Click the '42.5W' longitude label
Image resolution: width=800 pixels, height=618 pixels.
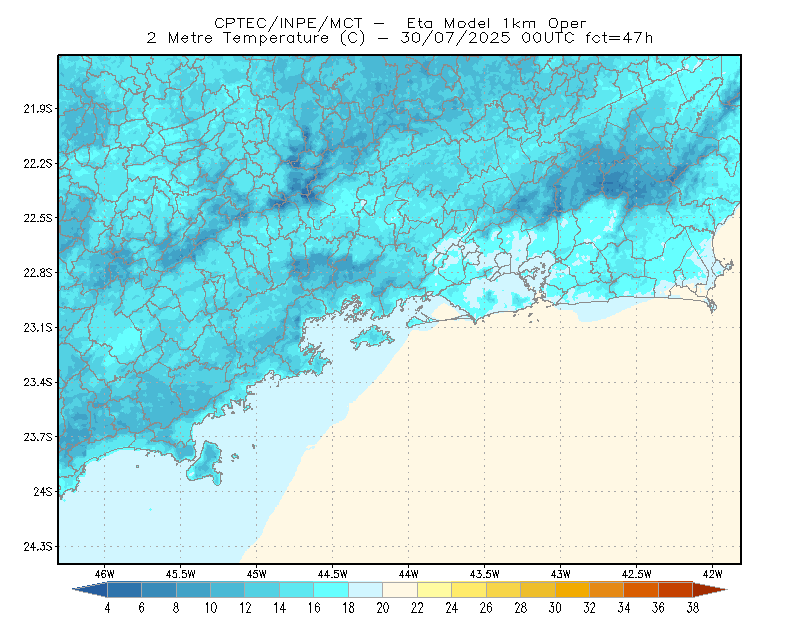[x=637, y=574]
